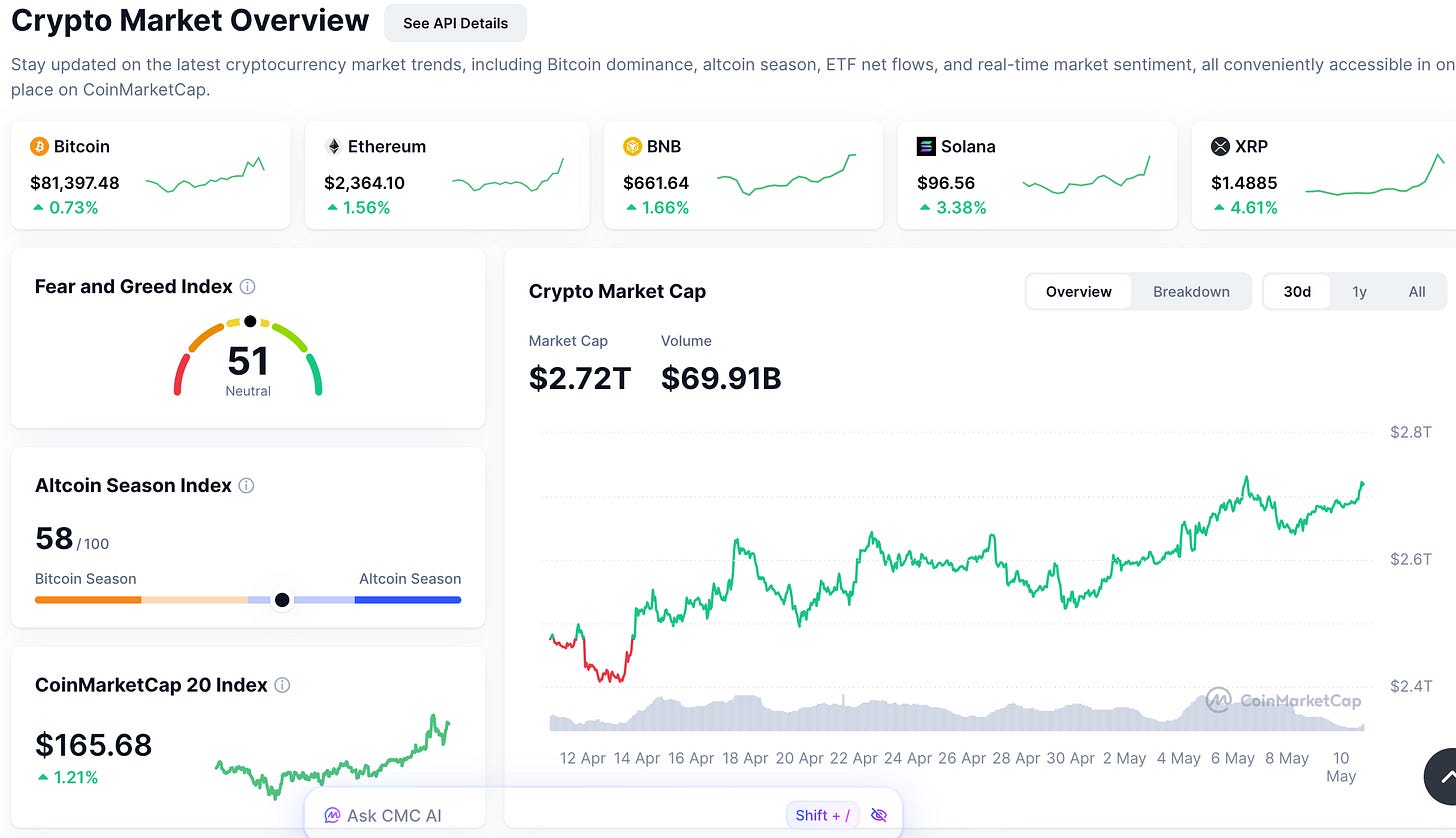Open CoinMarketCap 20 Index info icon

282,686
